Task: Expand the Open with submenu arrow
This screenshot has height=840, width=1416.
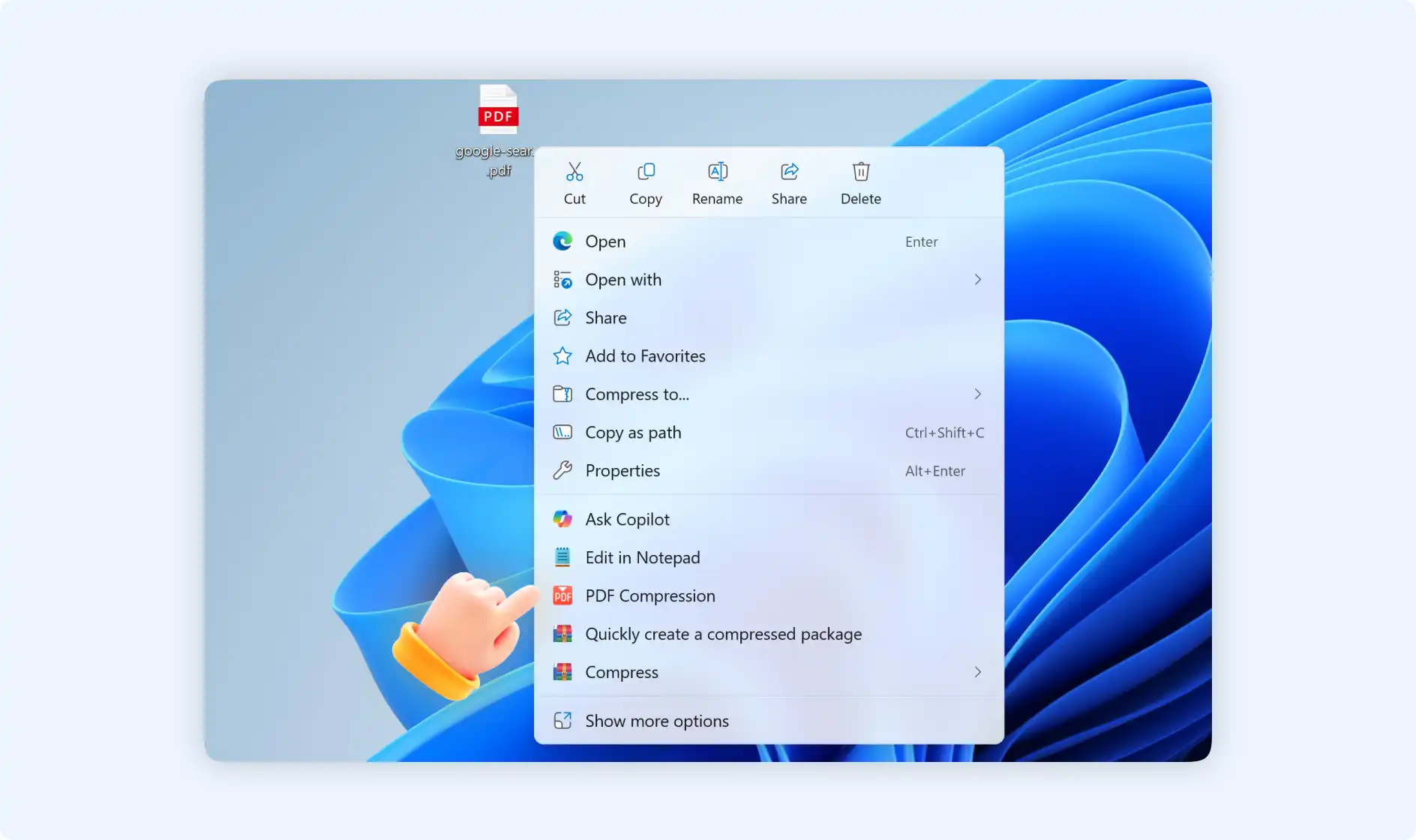Action: [977, 280]
